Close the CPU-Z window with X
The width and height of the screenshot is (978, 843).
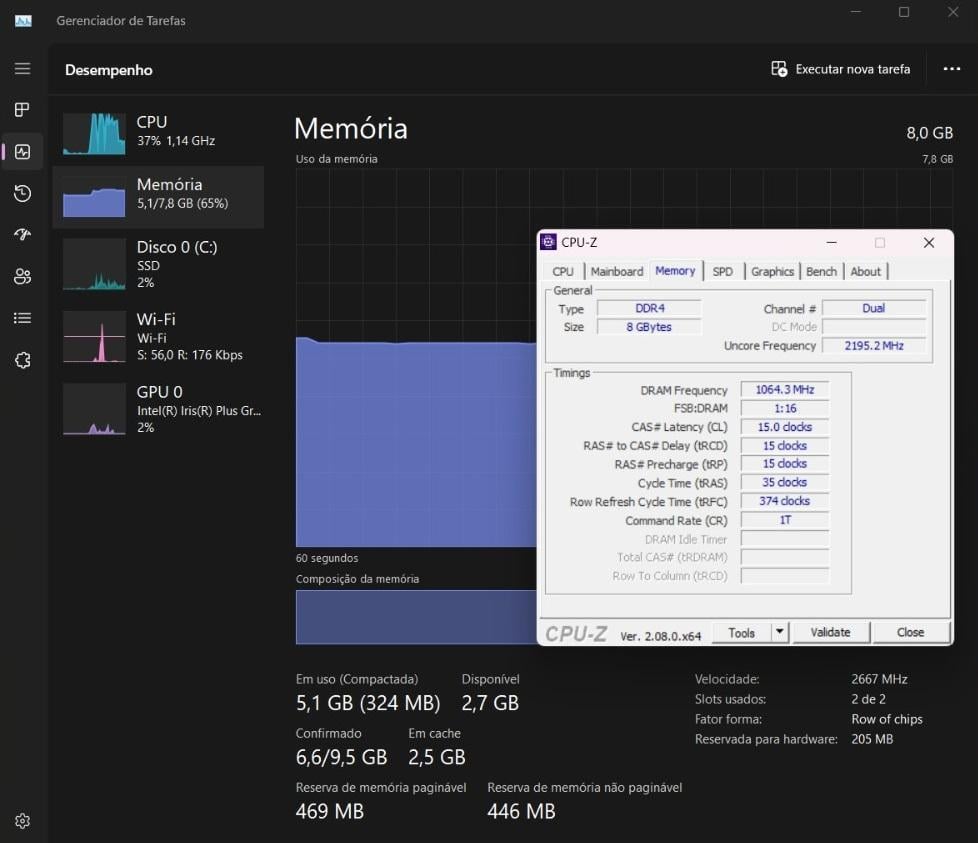[x=929, y=243]
